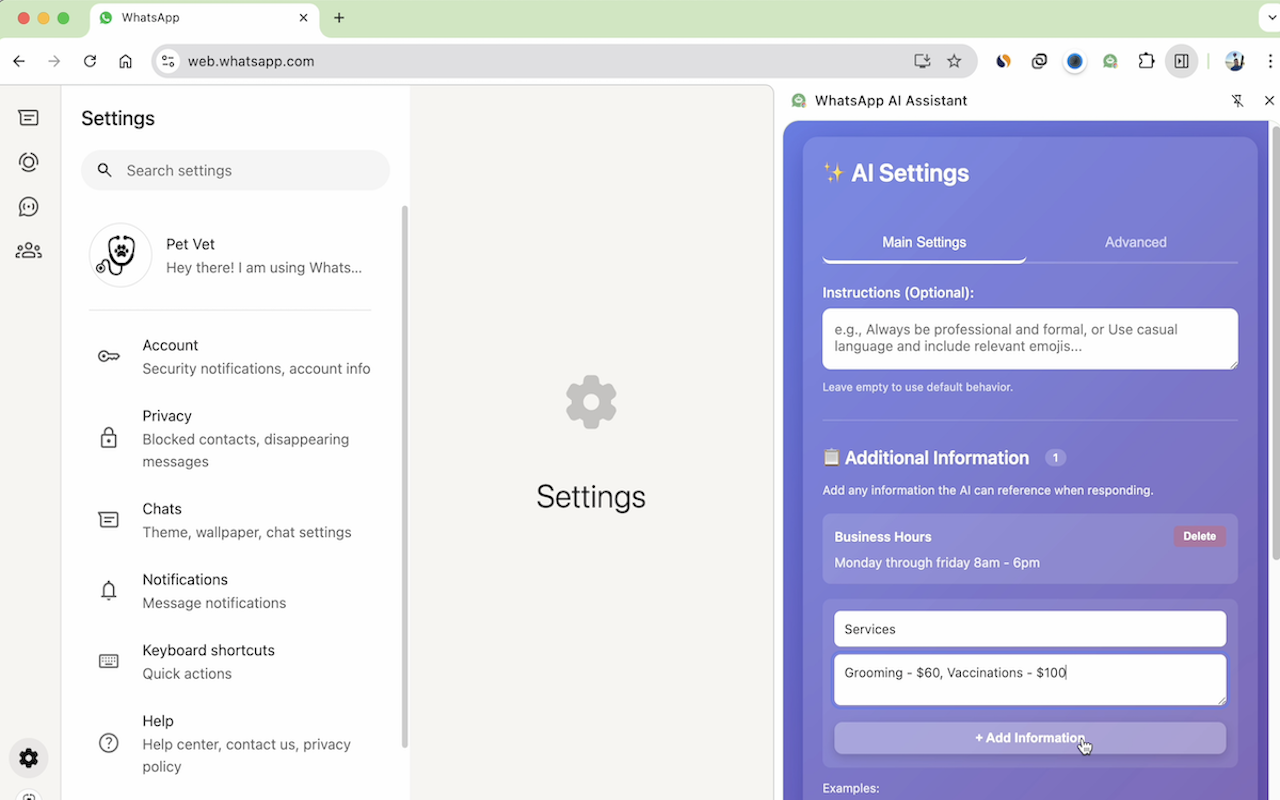Click the Business Hours text

(x=883, y=537)
